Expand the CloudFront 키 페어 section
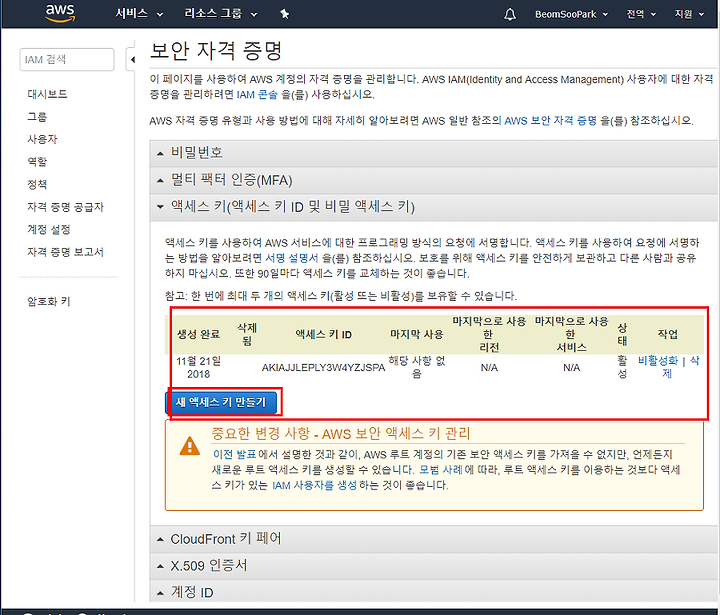The width and height of the screenshot is (720, 615). point(433,539)
